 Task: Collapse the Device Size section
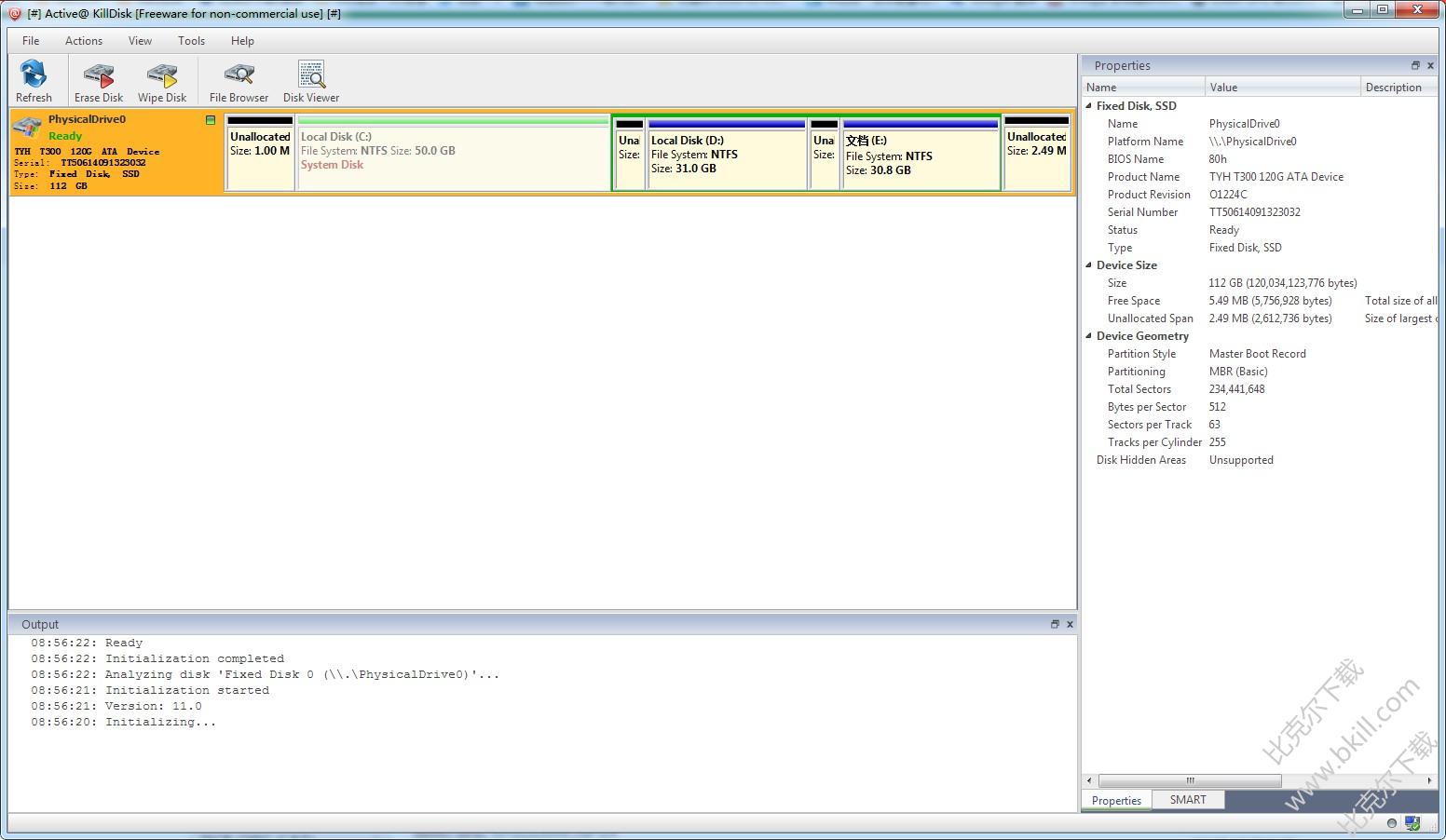1088,265
